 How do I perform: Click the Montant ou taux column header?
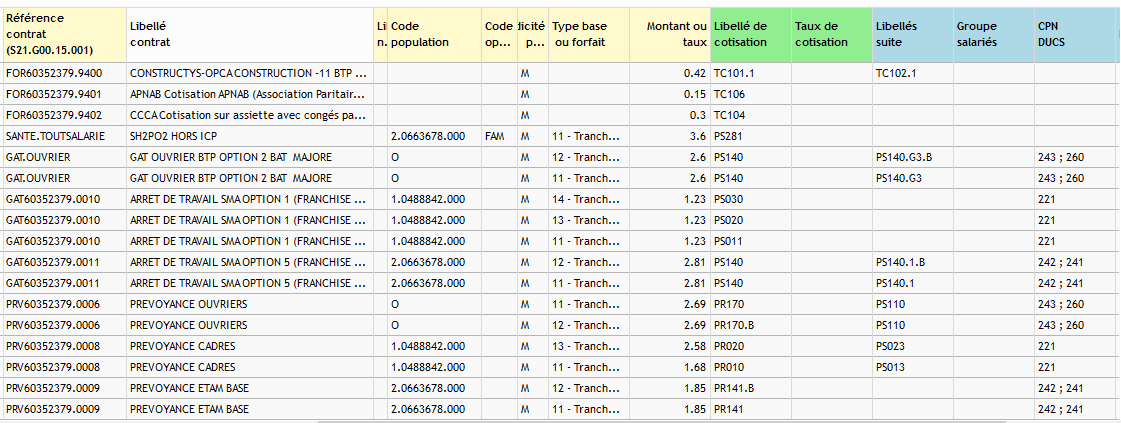pyautogui.click(x=670, y=34)
